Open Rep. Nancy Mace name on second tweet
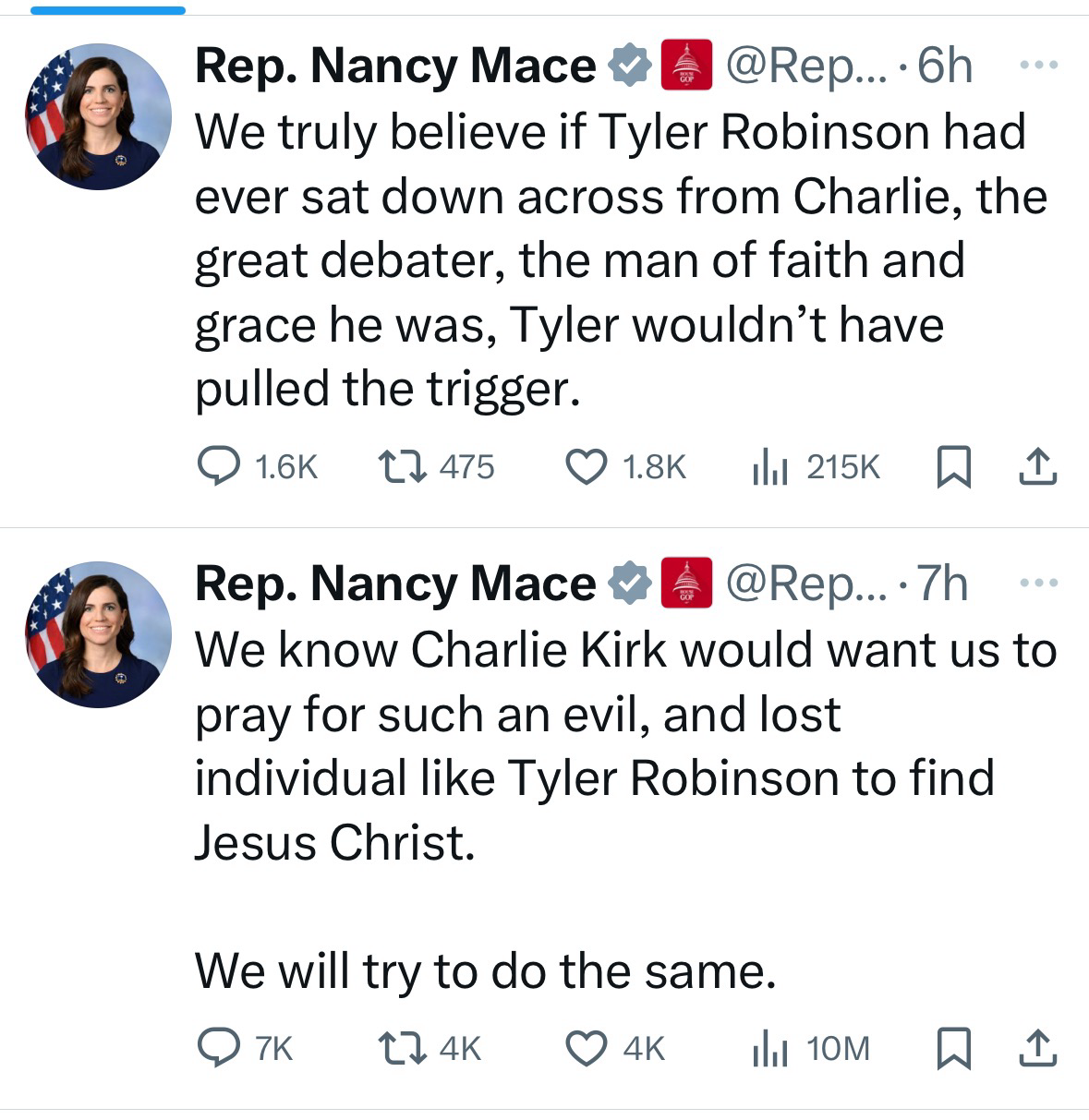Image resolution: width=1089 pixels, height=1120 pixels. pos(394,584)
